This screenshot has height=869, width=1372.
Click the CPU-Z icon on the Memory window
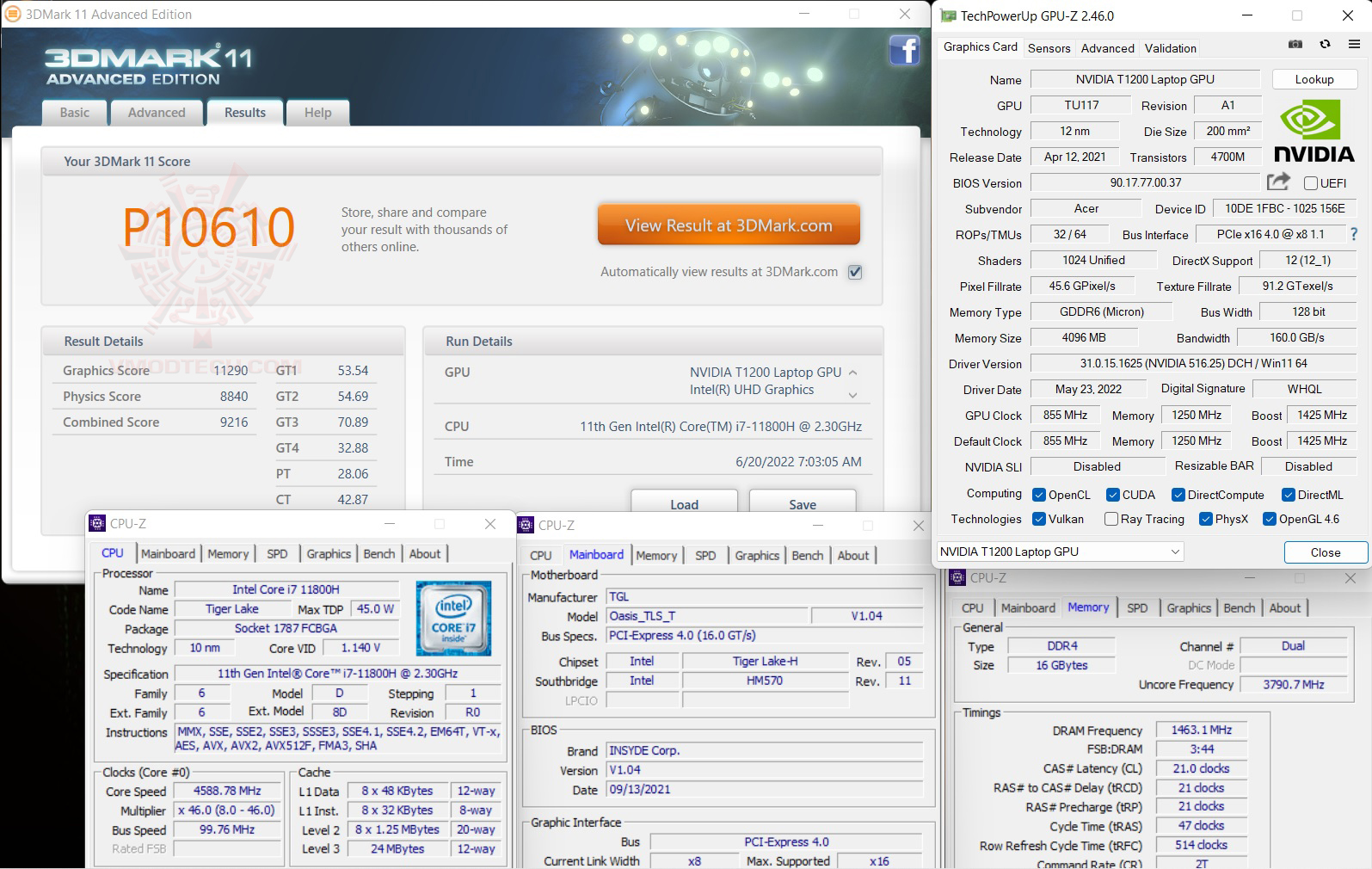point(957,578)
